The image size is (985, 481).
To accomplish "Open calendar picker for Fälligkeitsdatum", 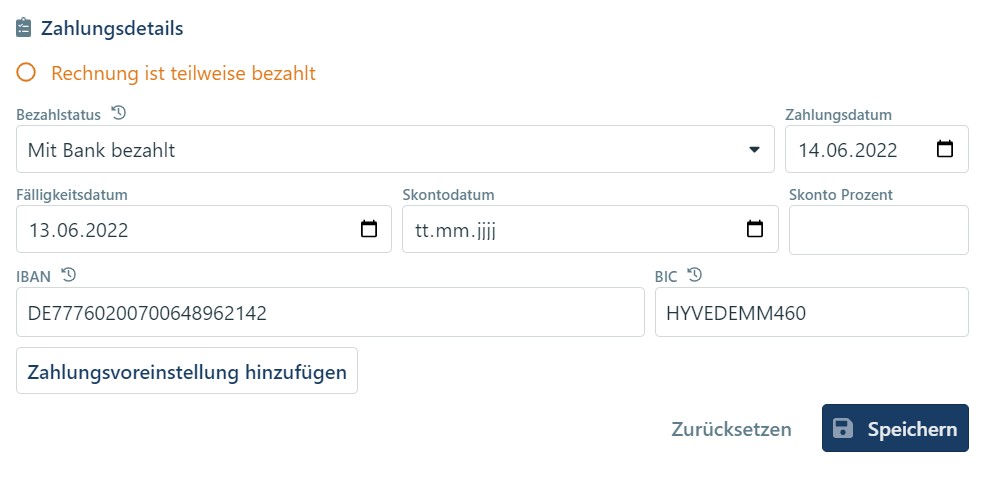I will (368, 229).
